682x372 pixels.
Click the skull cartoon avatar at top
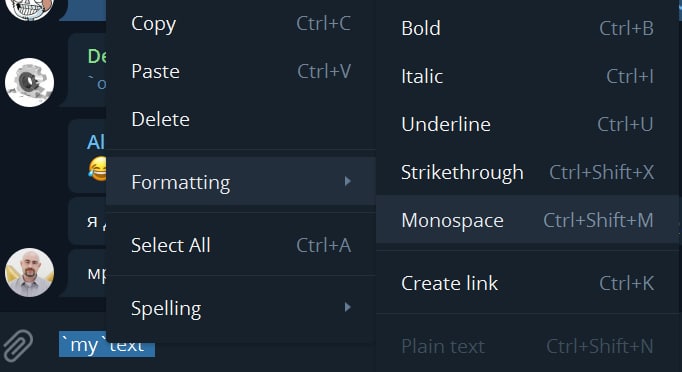click(x=30, y=7)
